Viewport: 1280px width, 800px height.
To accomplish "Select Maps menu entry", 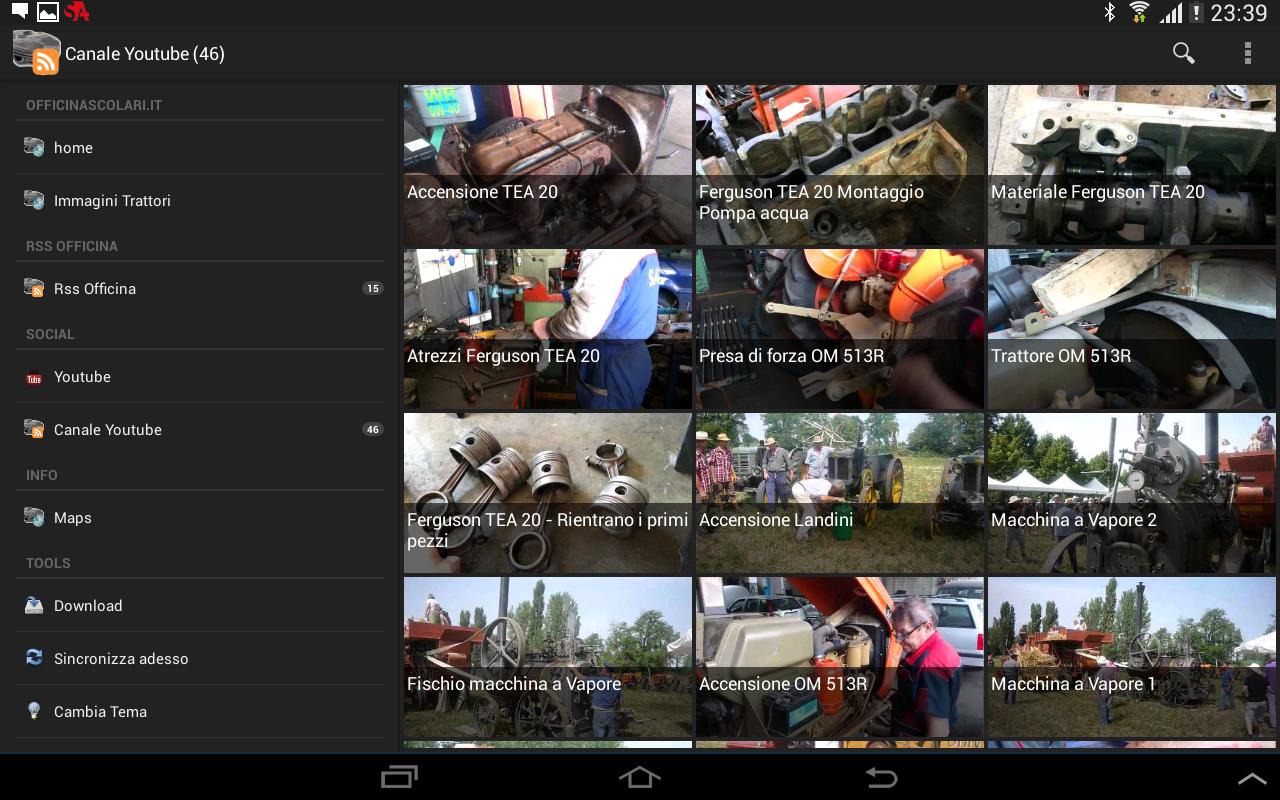I will click(200, 517).
